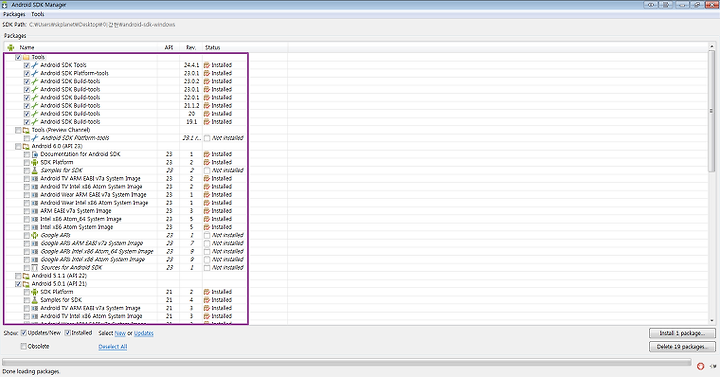This screenshot has width=720, height=377.
Task: Click the Delete 19 packages button
Action: pos(682,347)
